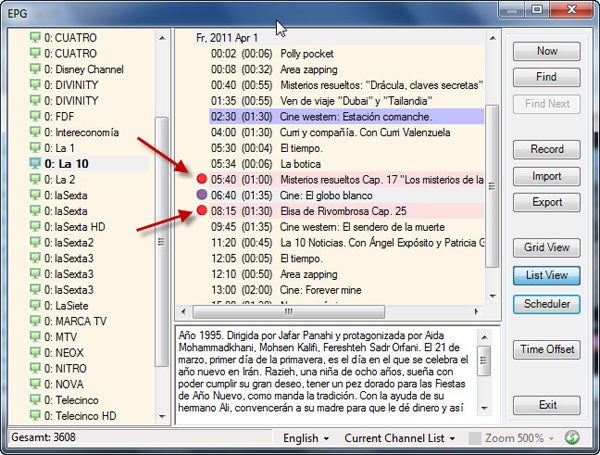Open the English language dropdown
The height and width of the screenshot is (455, 600).
coord(306,438)
